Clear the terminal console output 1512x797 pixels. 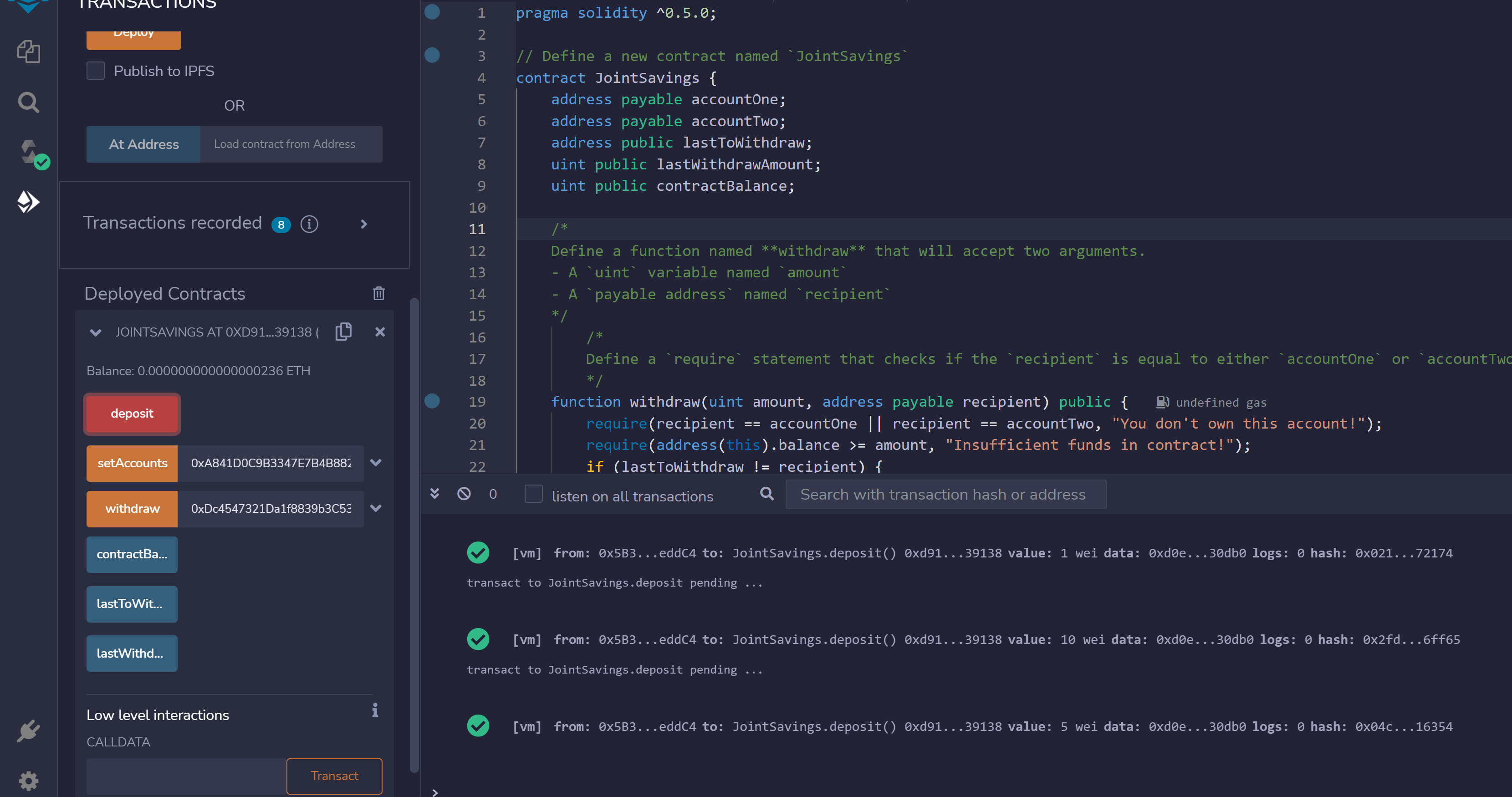tap(464, 494)
